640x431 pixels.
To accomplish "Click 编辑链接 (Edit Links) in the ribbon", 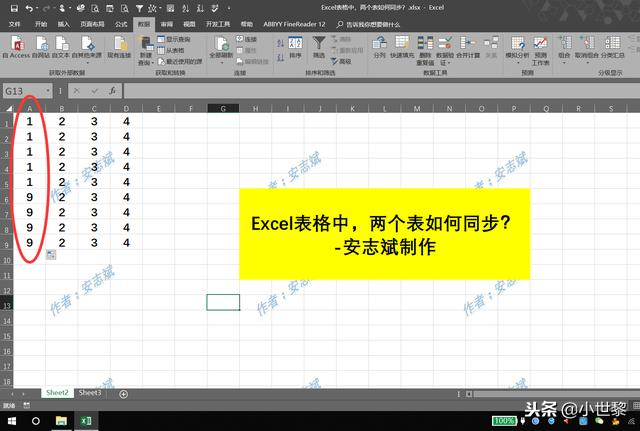I will tap(252, 61).
